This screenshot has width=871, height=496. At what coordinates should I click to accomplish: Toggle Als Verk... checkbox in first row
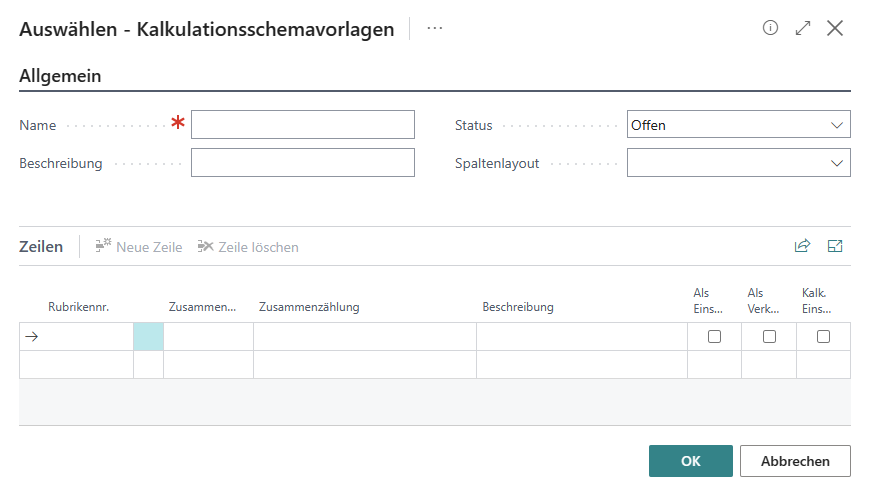coord(769,337)
